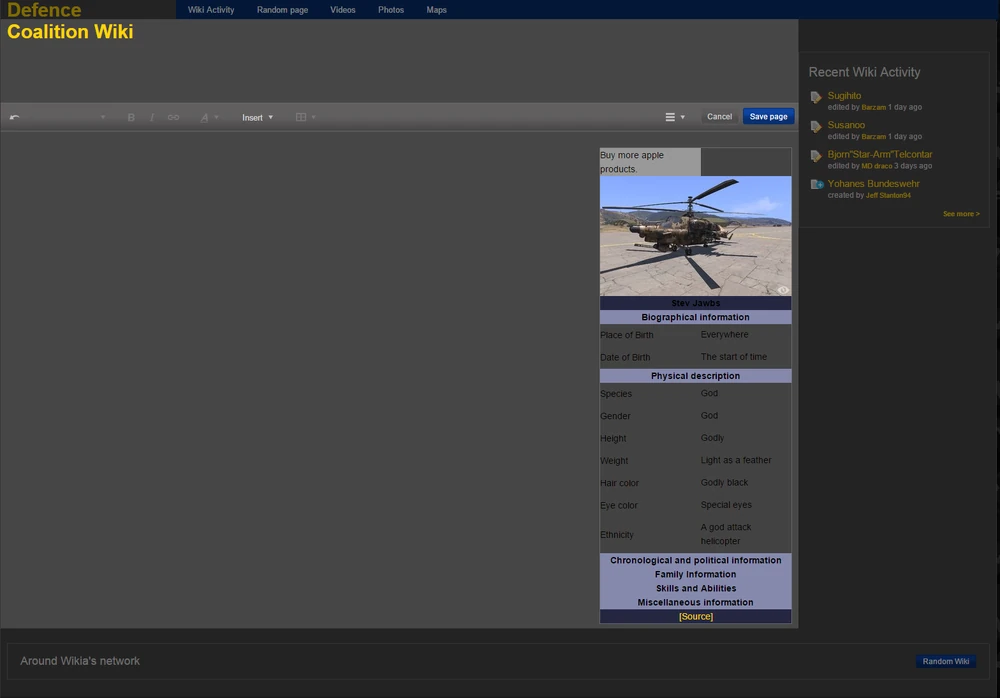Toggle italic formatting
Image resolution: width=1000 pixels, height=698 pixels.
pyautogui.click(x=152, y=117)
